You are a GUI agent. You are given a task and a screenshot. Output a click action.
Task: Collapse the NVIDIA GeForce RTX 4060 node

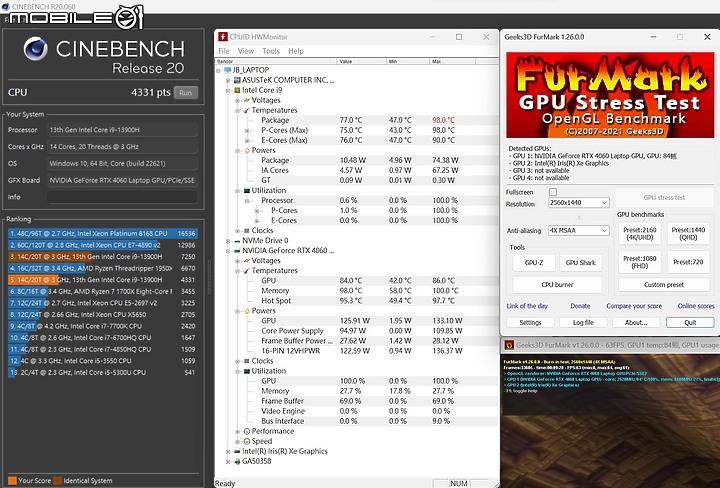[x=228, y=251]
